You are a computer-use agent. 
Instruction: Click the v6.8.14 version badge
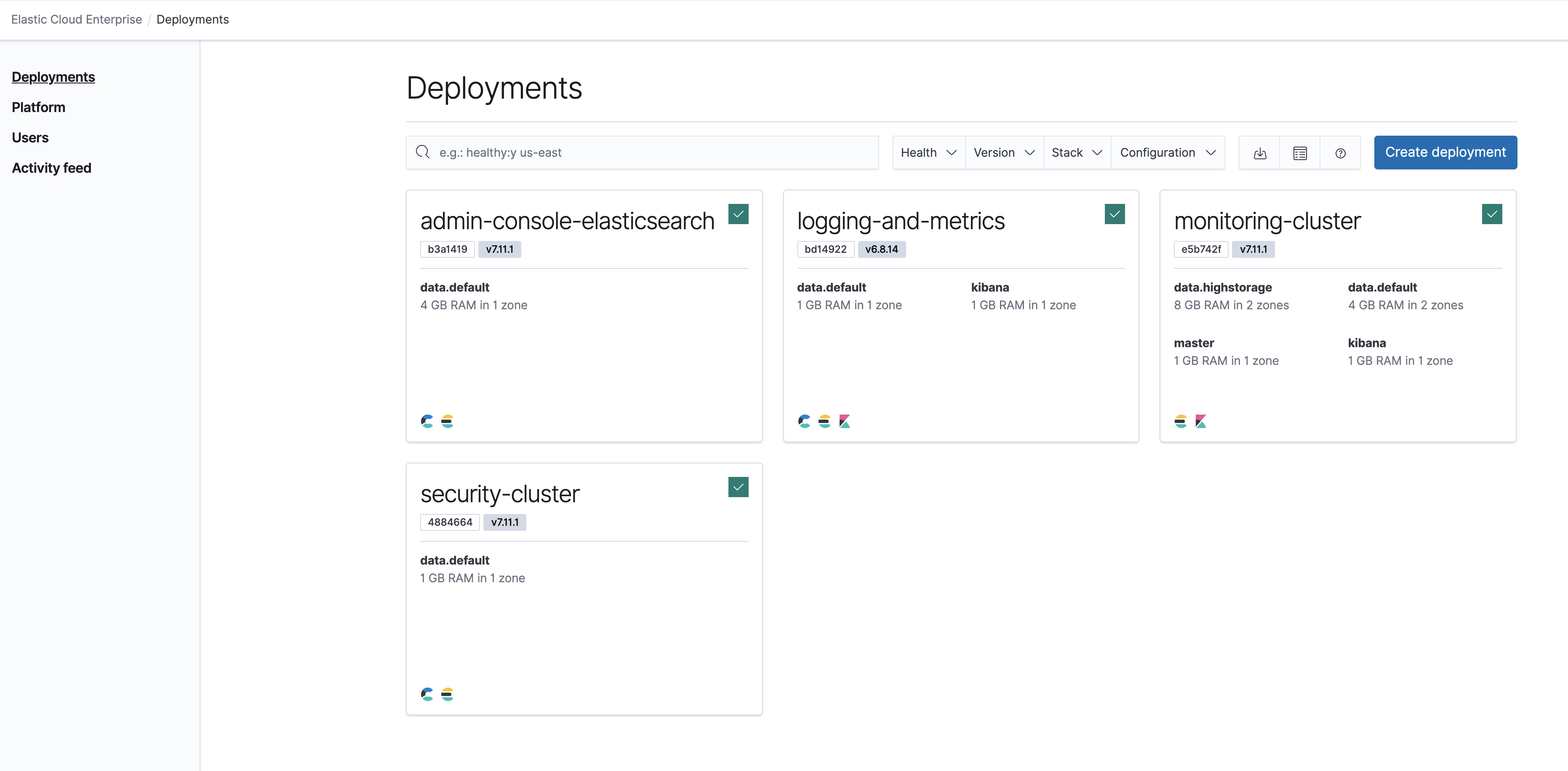881,249
